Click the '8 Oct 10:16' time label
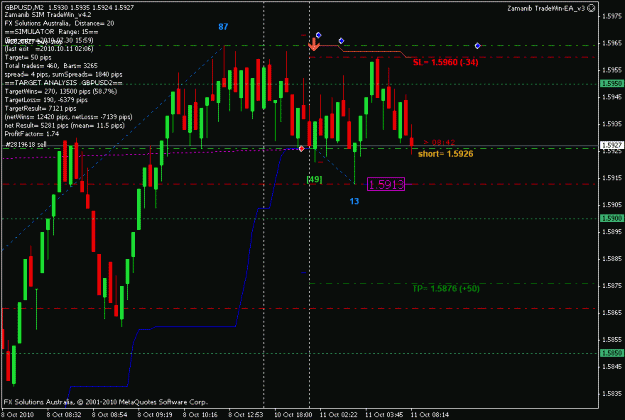This screenshot has height=420, width=625. (200, 414)
